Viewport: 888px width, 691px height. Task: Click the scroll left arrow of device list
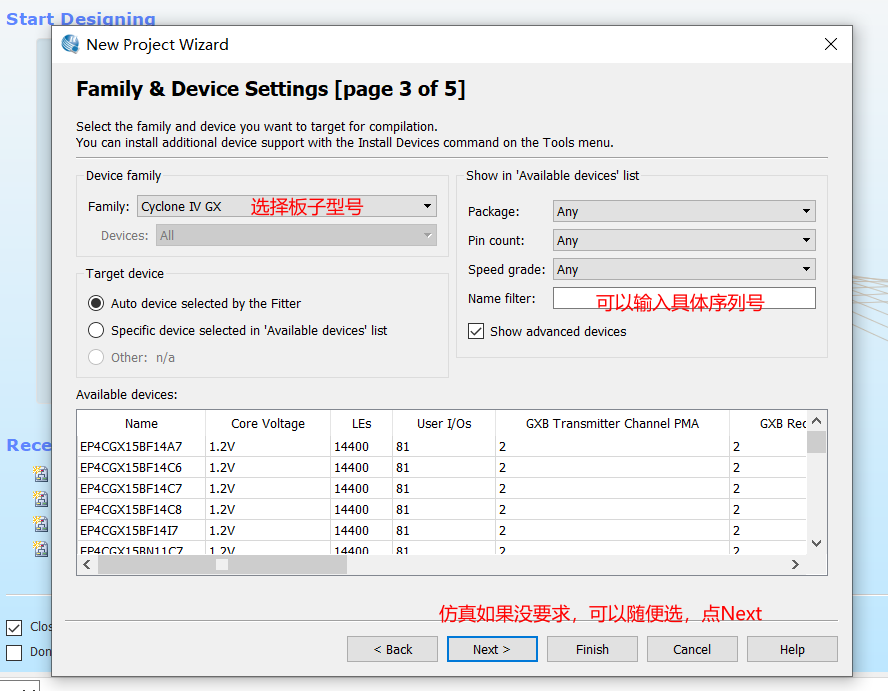[x=87, y=564]
